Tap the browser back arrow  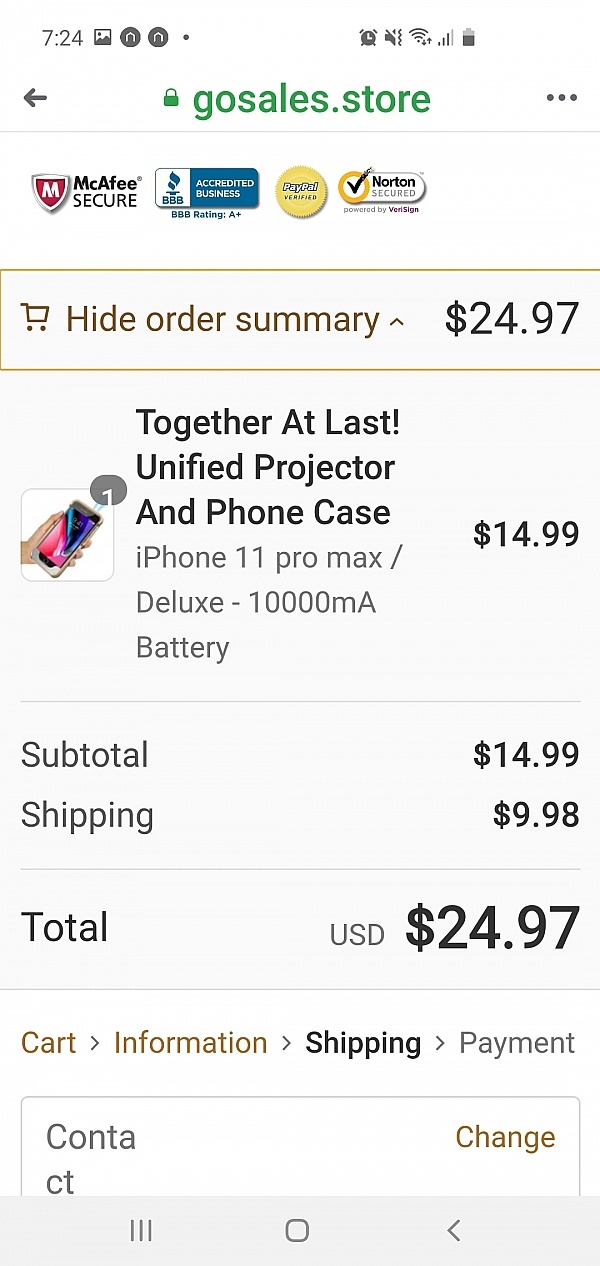coord(35,98)
